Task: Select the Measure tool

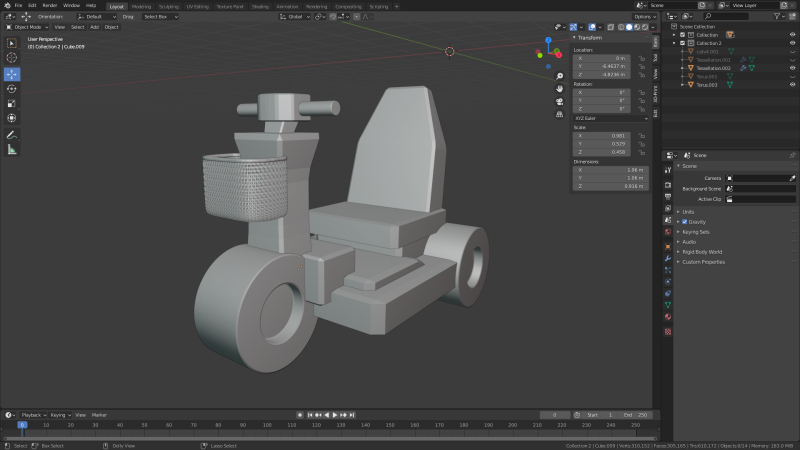Action: click(12, 149)
